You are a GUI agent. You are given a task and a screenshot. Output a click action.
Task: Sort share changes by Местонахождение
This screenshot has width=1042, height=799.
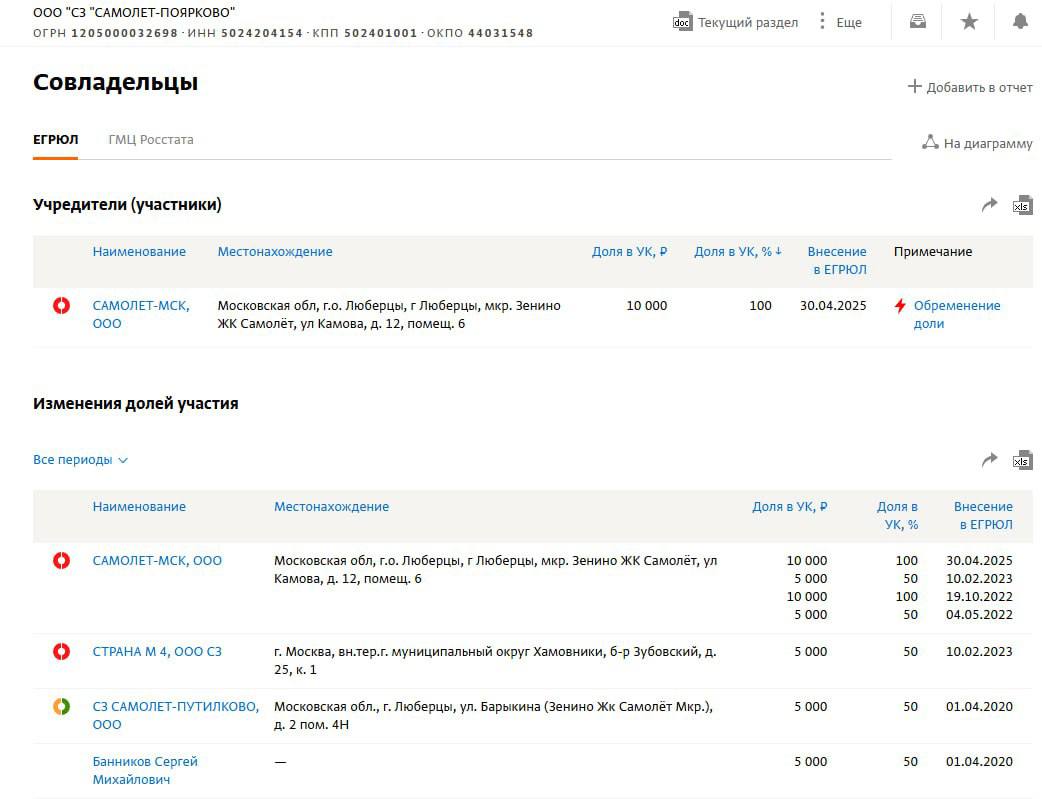click(332, 506)
